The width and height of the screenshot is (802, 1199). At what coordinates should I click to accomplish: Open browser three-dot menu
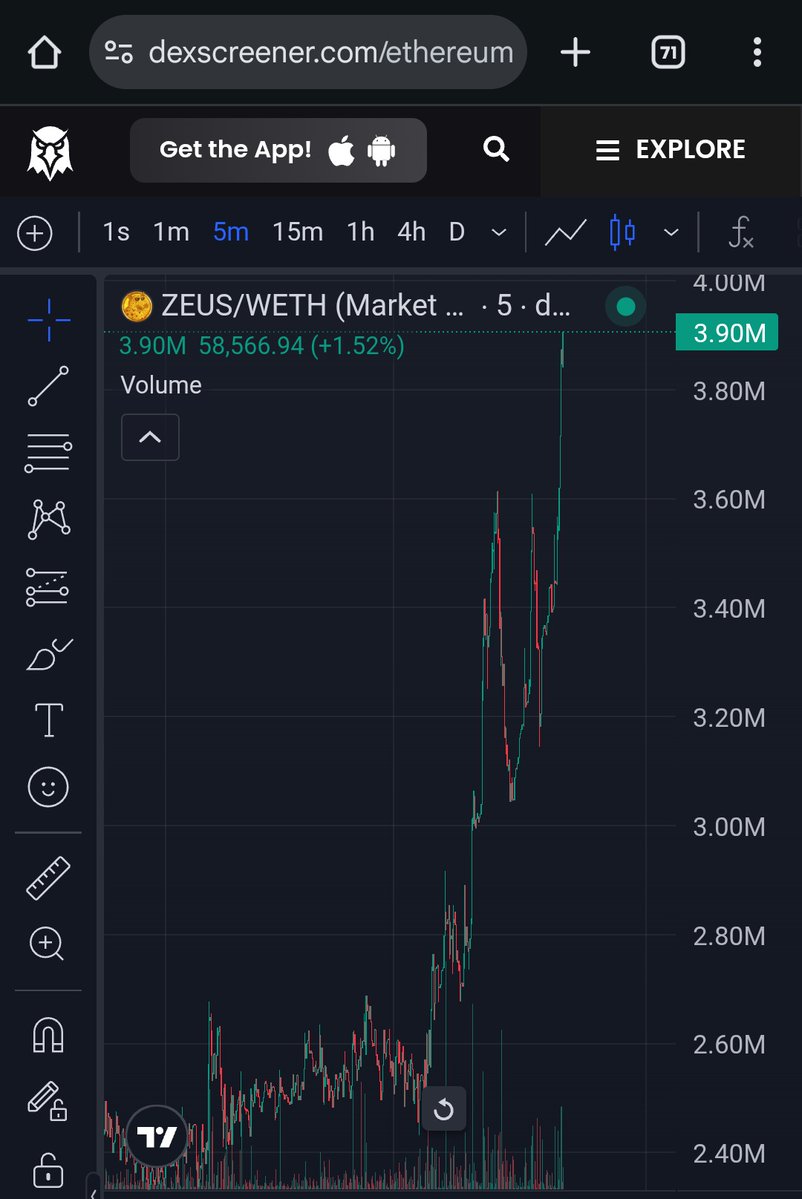click(757, 53)
